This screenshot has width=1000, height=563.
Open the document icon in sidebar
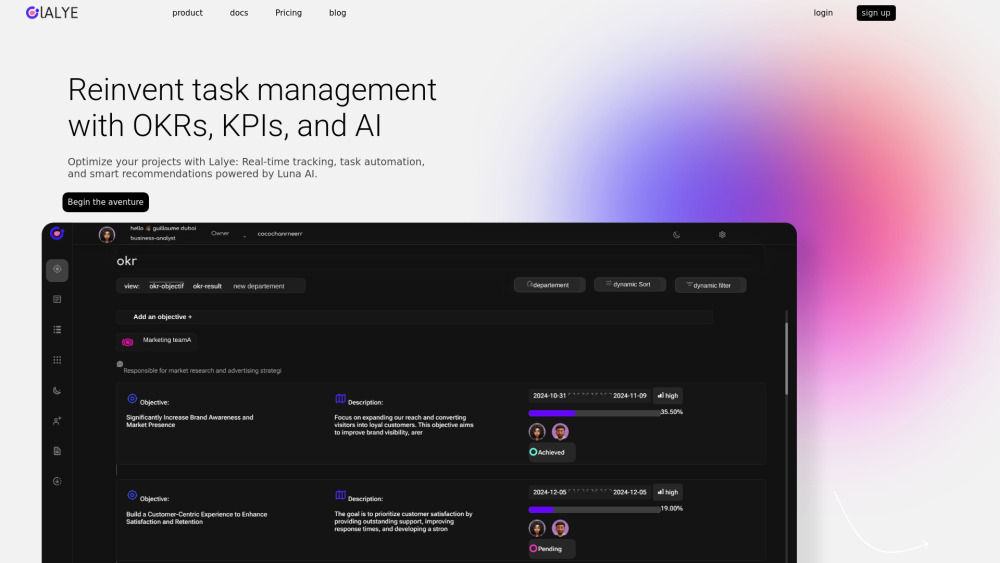pos(57,451)
